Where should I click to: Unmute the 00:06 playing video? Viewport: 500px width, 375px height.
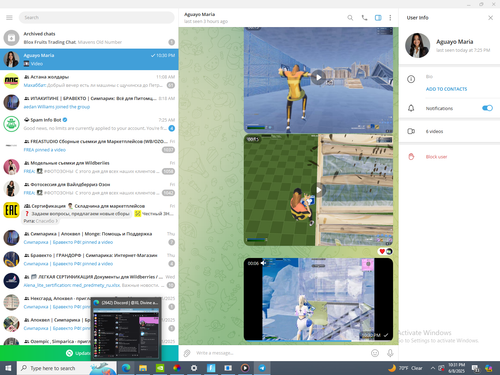pos(263,263)
